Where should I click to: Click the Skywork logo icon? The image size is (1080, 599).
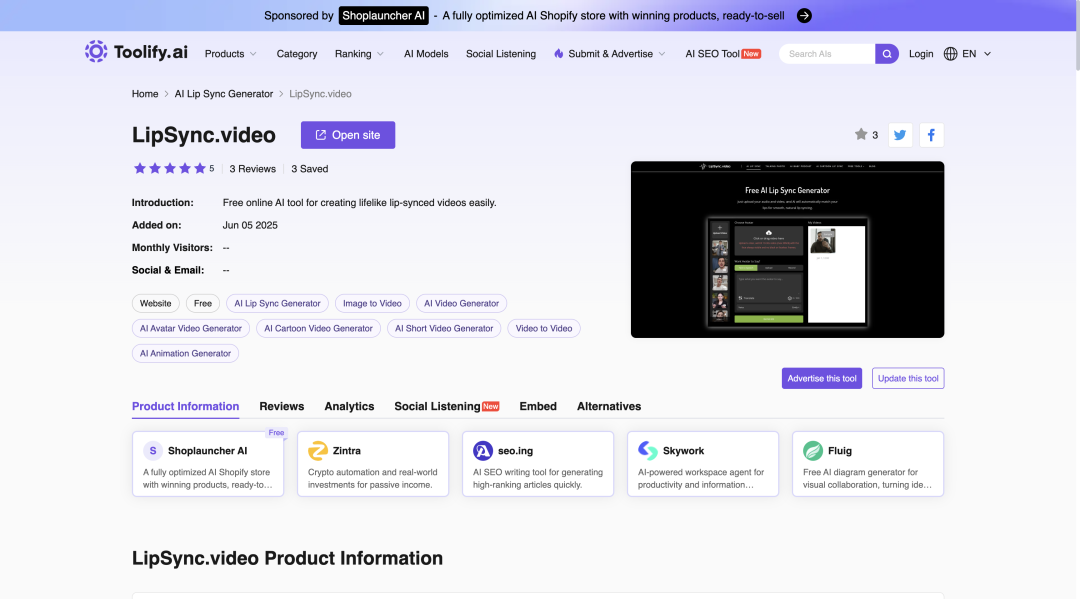[647, 451]
